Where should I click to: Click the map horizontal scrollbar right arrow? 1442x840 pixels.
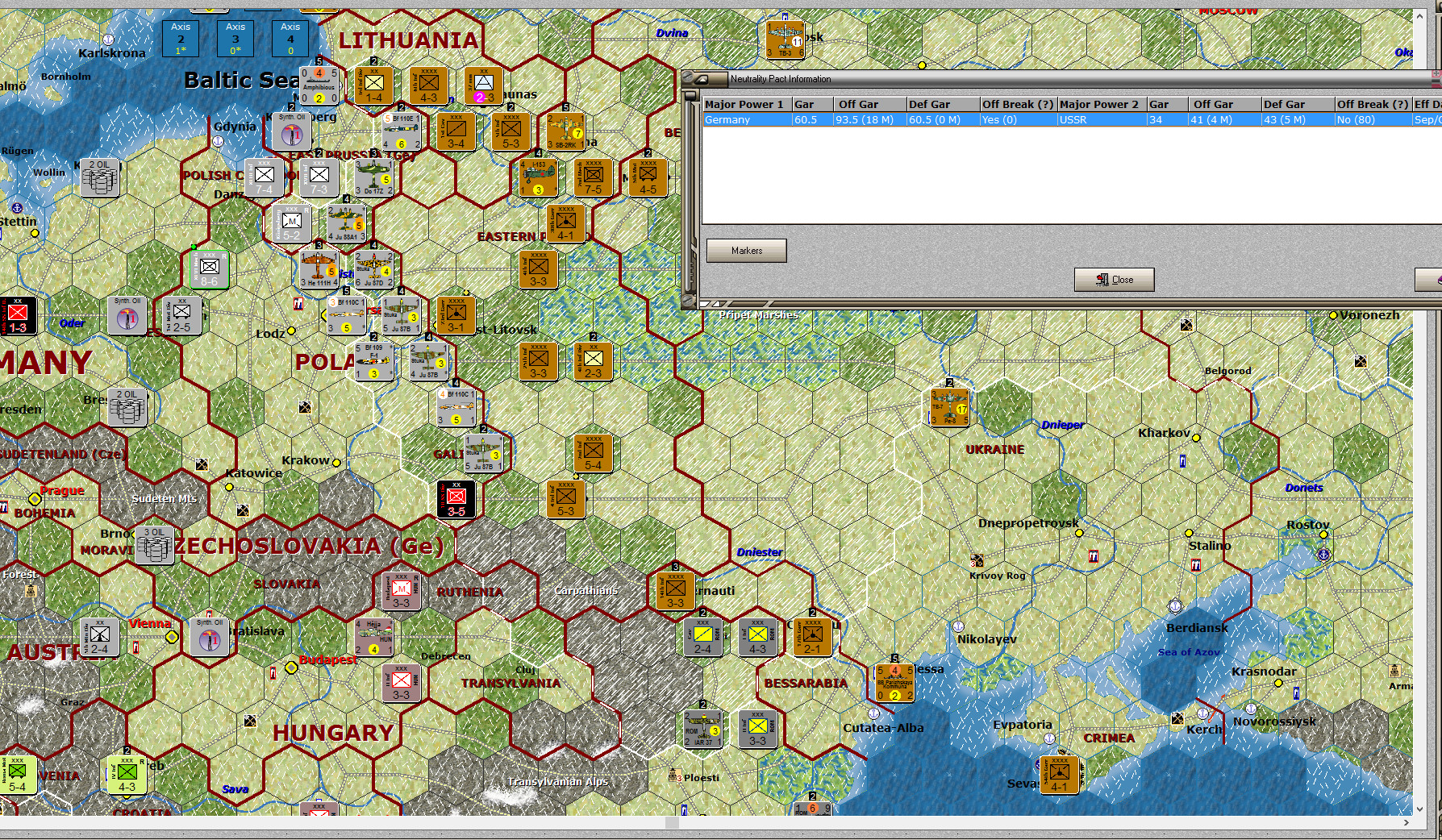(1407, 822)
